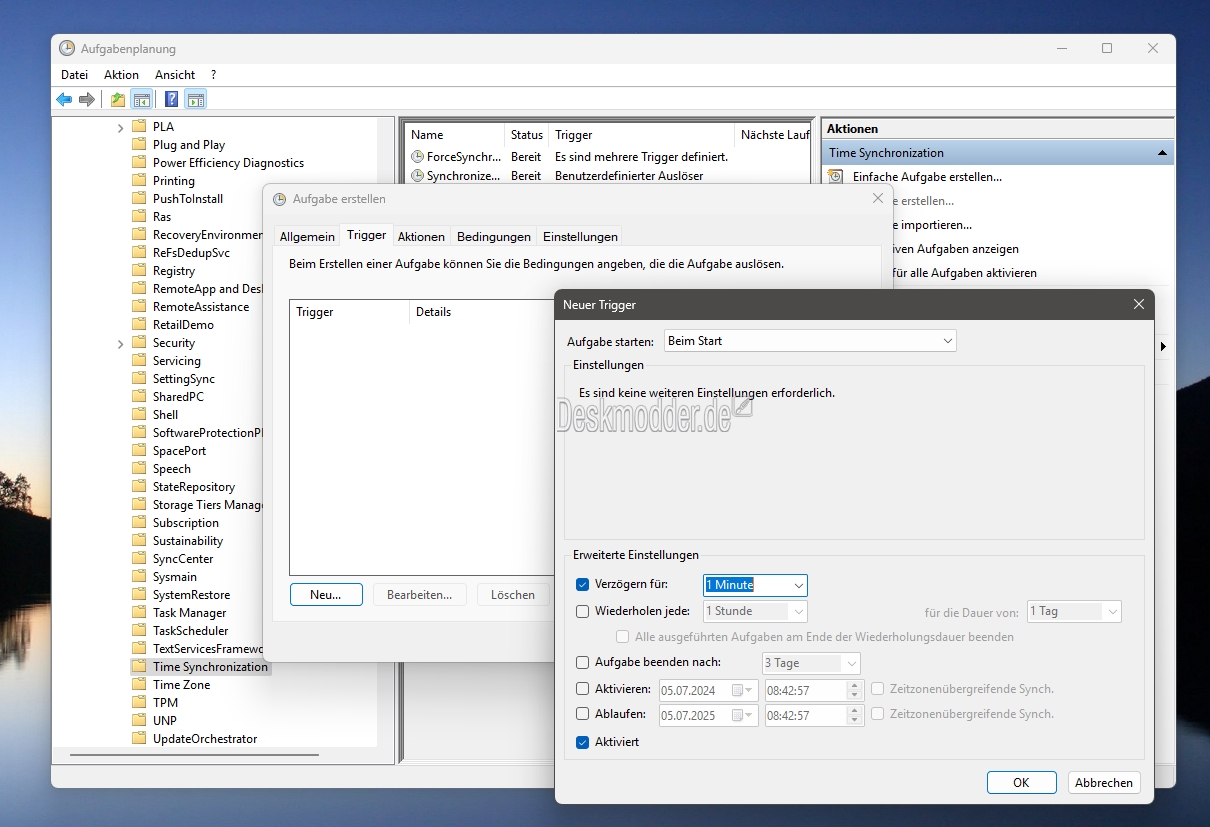Close the Neuer Trigger dialog
The height and width of the screenshot is (827, 1210).
(x=1138, y=305)
